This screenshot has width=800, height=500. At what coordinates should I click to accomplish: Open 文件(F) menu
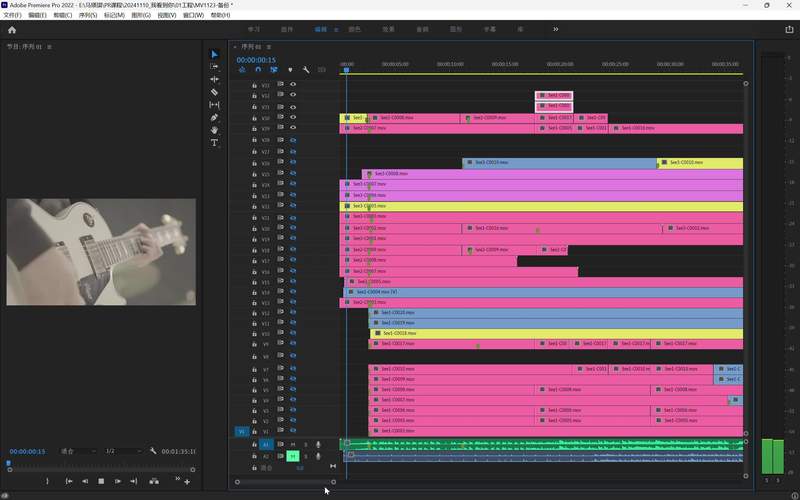[x=12, y=15]
